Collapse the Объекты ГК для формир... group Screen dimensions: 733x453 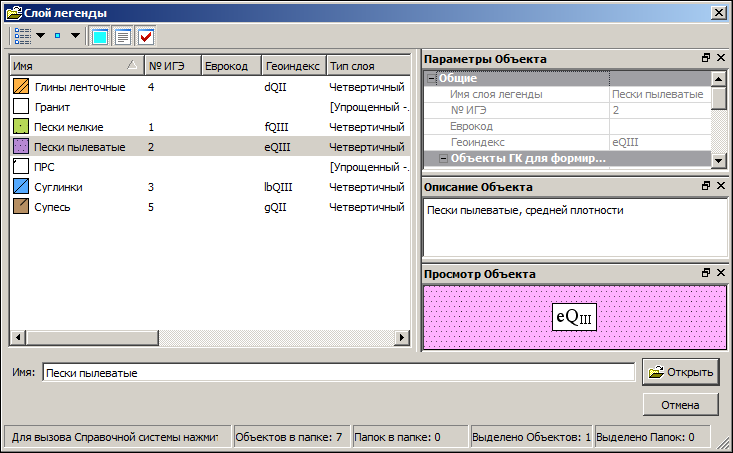(443, 159)
